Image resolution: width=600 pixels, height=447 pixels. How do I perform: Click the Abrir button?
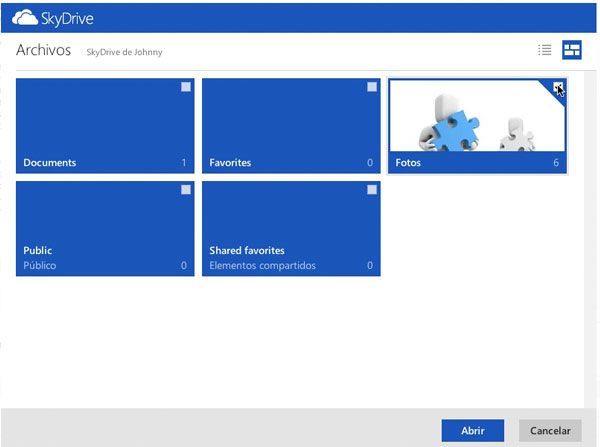coord(473,431)
